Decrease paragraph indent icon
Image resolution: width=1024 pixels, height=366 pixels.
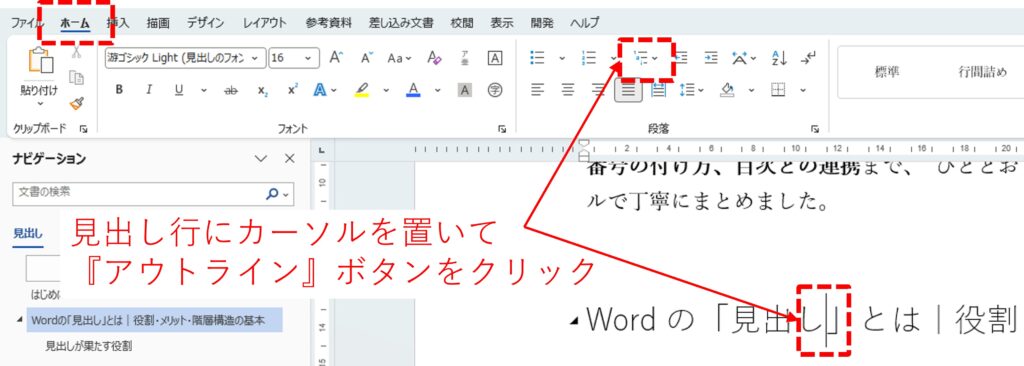coord(680,58)
